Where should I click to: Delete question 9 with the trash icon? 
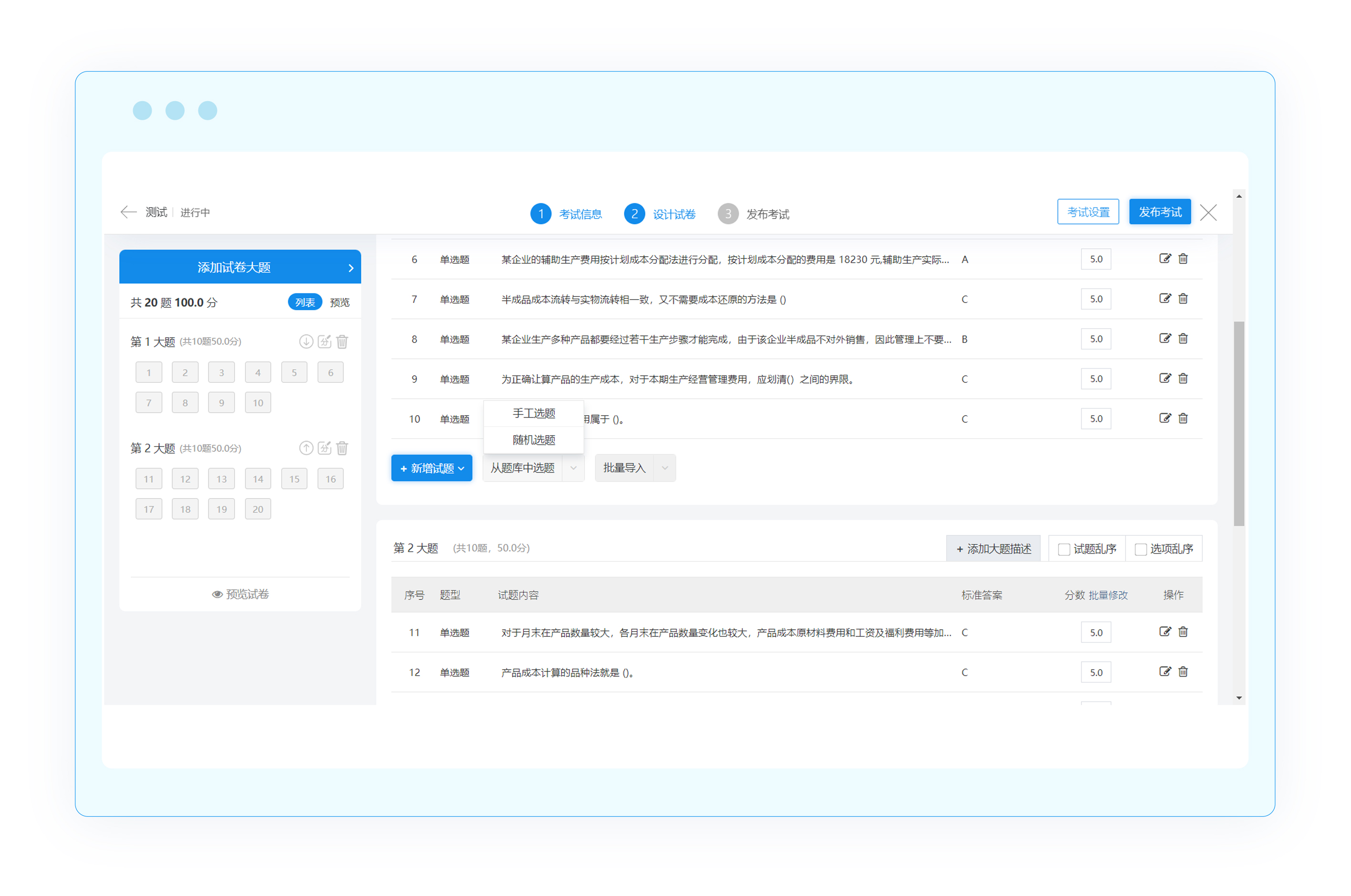(1183, 378)
